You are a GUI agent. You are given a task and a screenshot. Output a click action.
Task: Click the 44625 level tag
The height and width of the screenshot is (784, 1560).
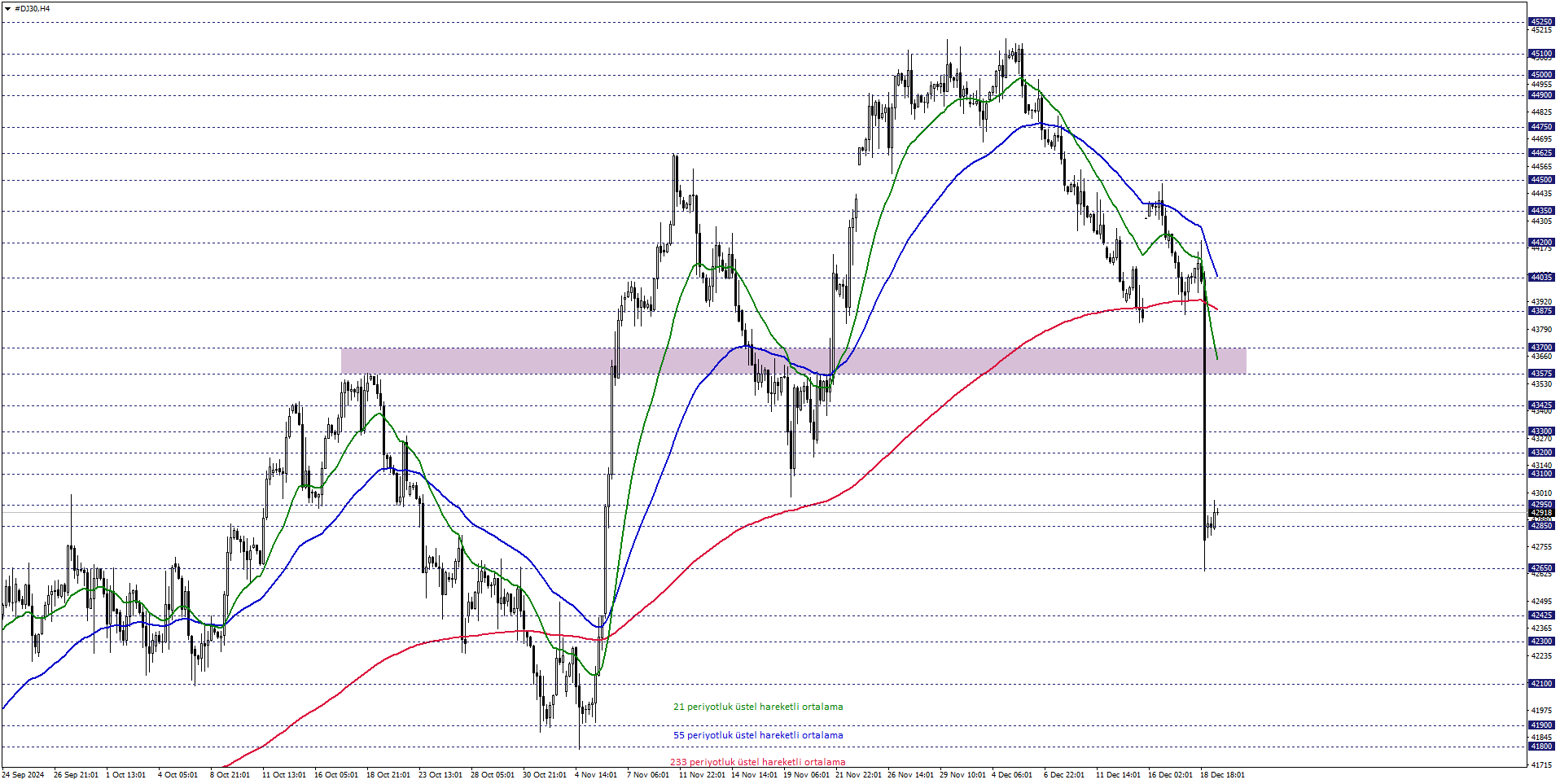coord(1541,153)
